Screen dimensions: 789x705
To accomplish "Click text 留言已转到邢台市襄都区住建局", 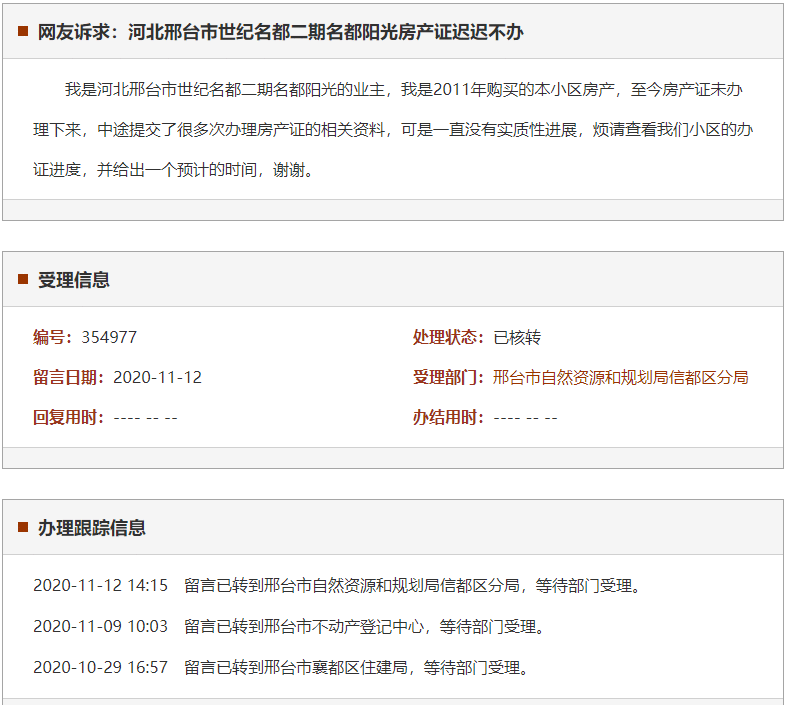I will 296,668.
